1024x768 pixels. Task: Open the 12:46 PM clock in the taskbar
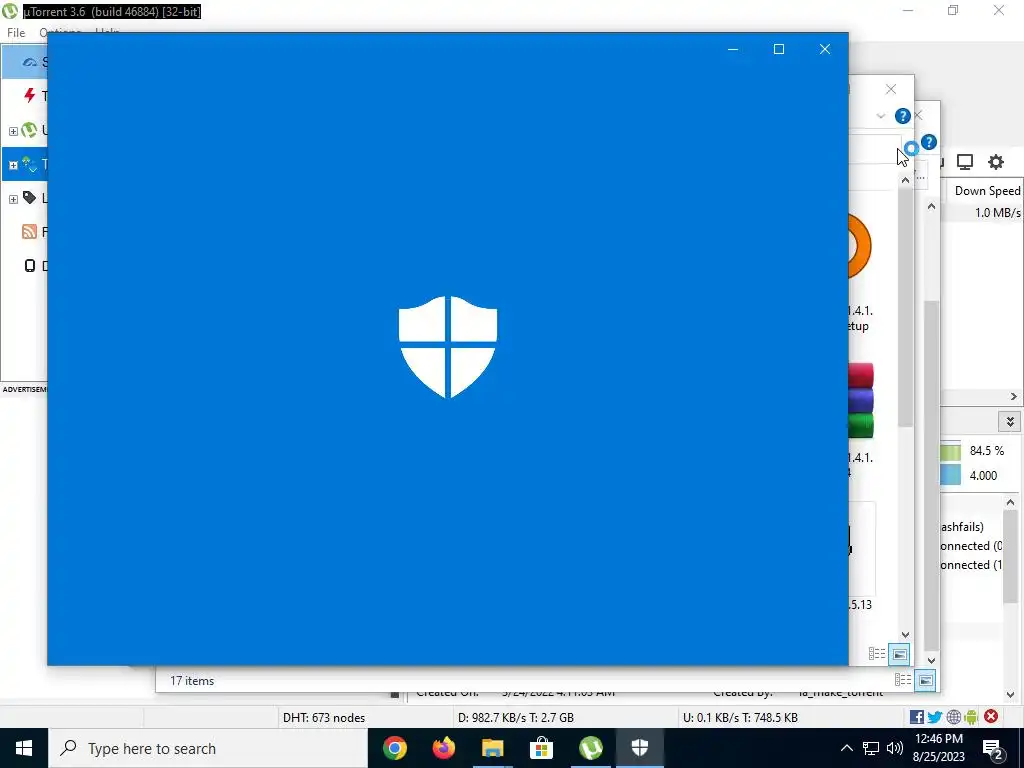coord(939,748)
